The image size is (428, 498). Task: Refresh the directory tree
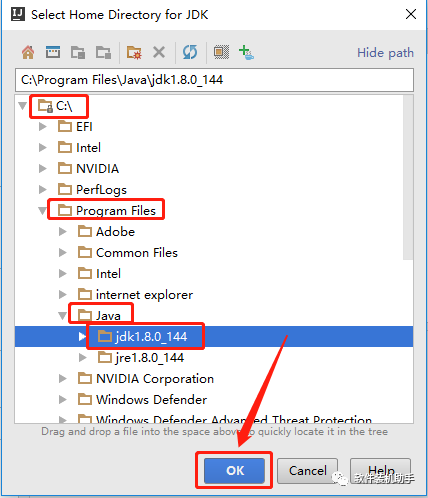click(190, 52)
